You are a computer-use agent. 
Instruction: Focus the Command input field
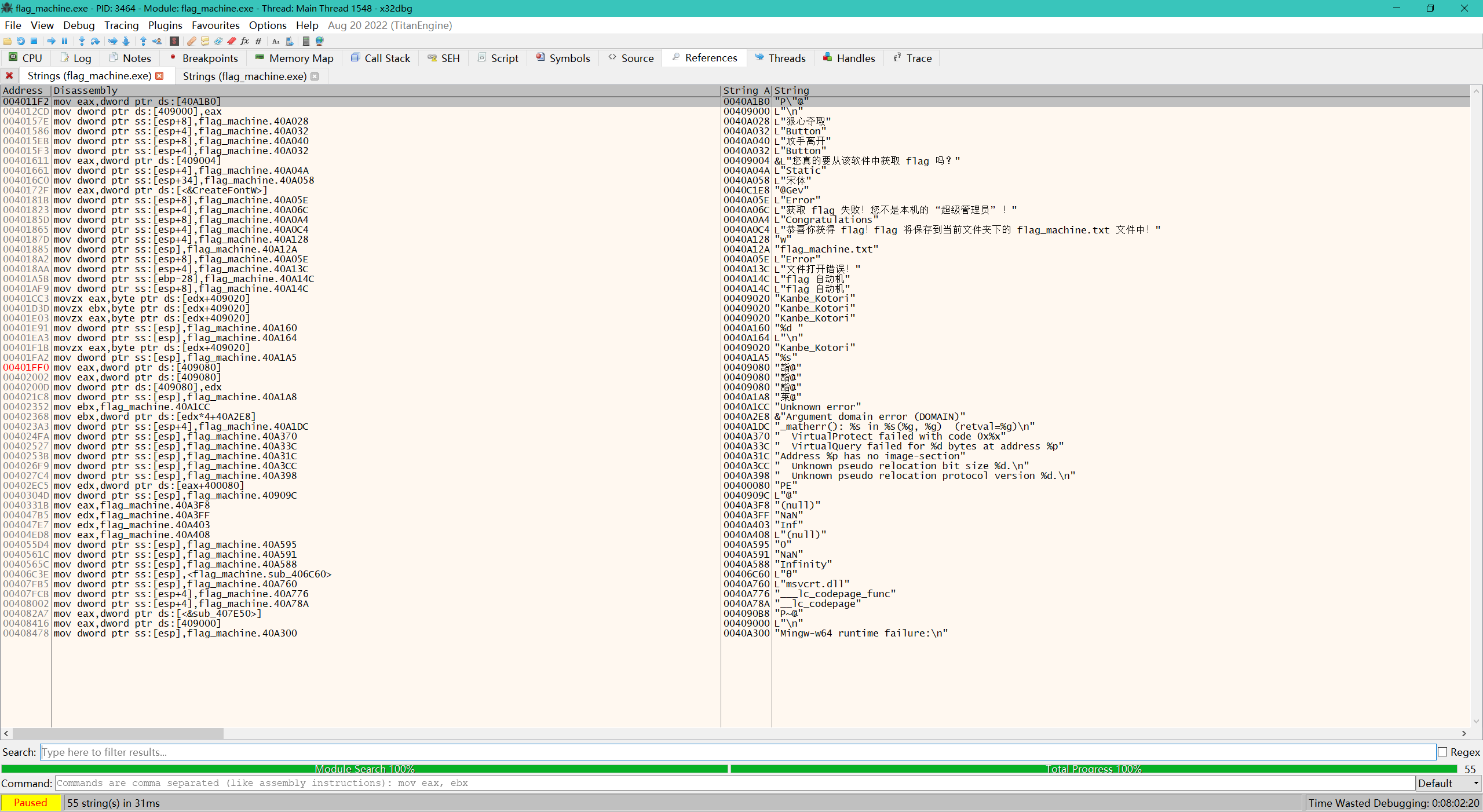pyautogui.click(x=735, y=783)
